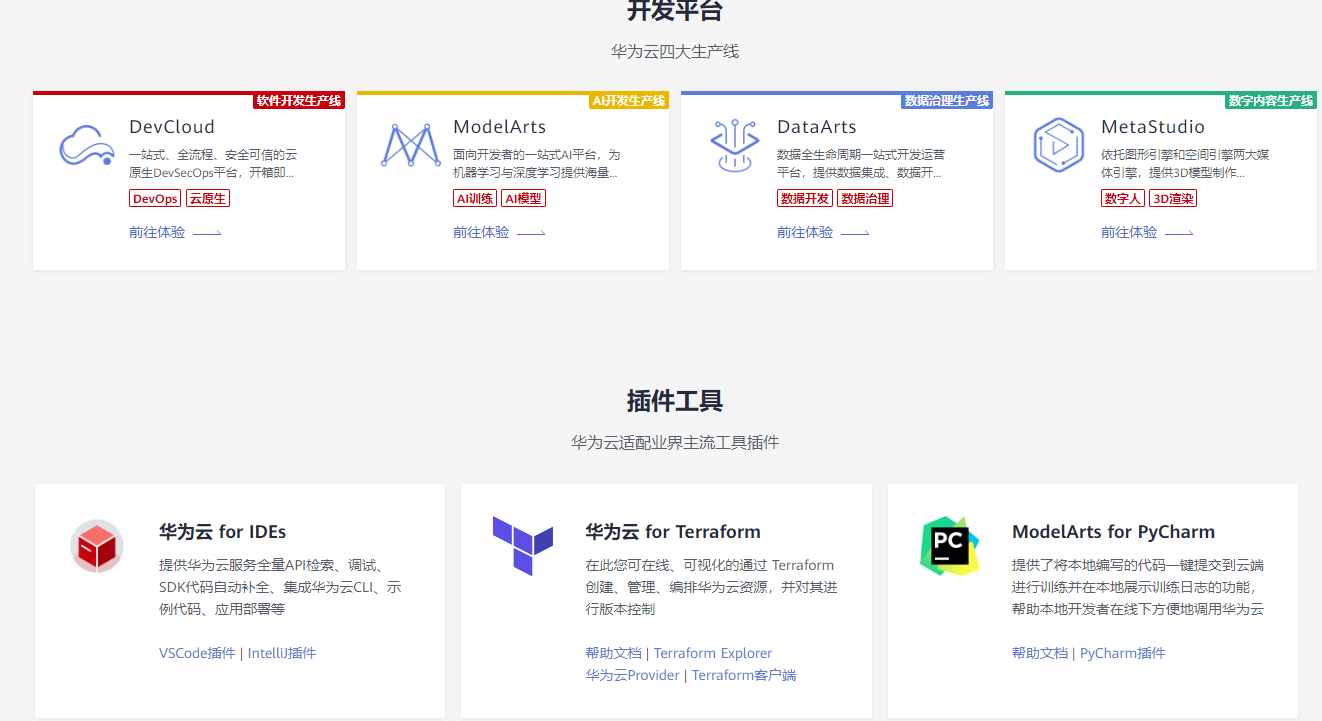Open the DevCloud 前往体验 link
Screen dimensions: 1322x721
tap(175, 232)
